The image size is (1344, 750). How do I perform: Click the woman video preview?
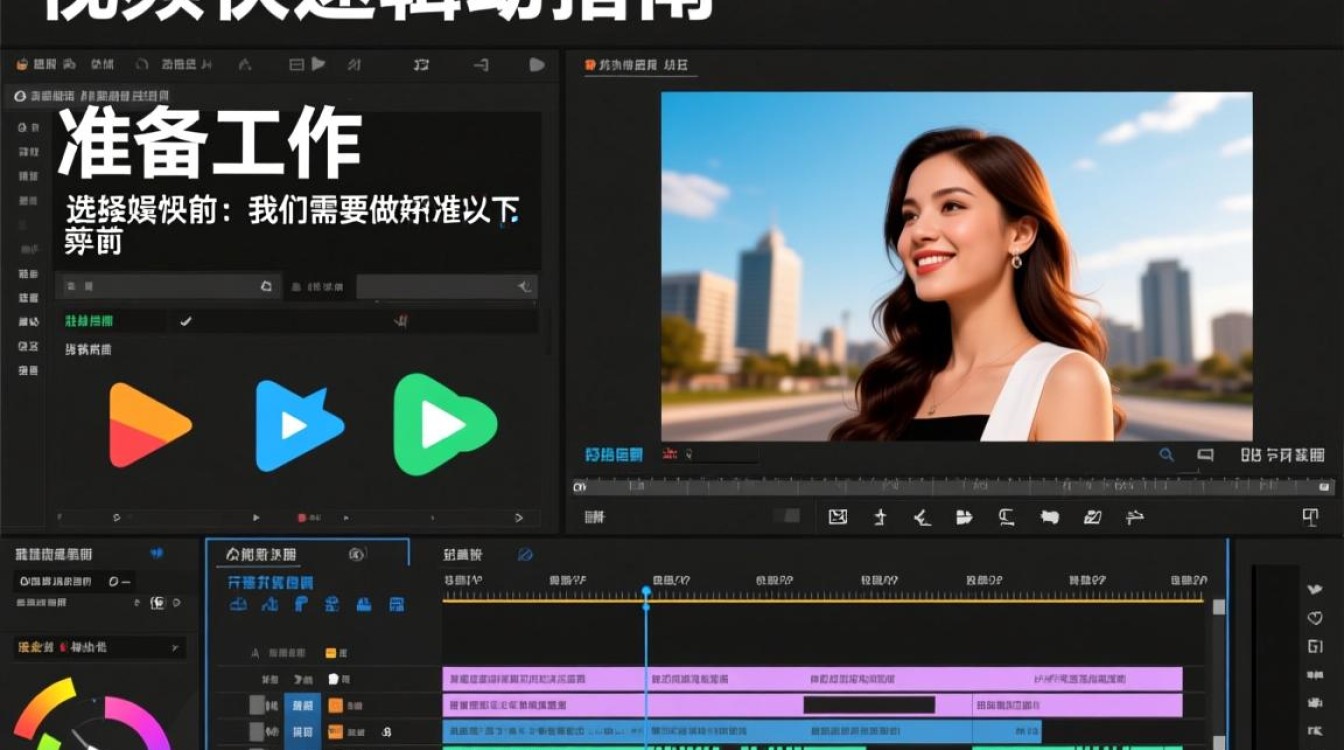957,266
